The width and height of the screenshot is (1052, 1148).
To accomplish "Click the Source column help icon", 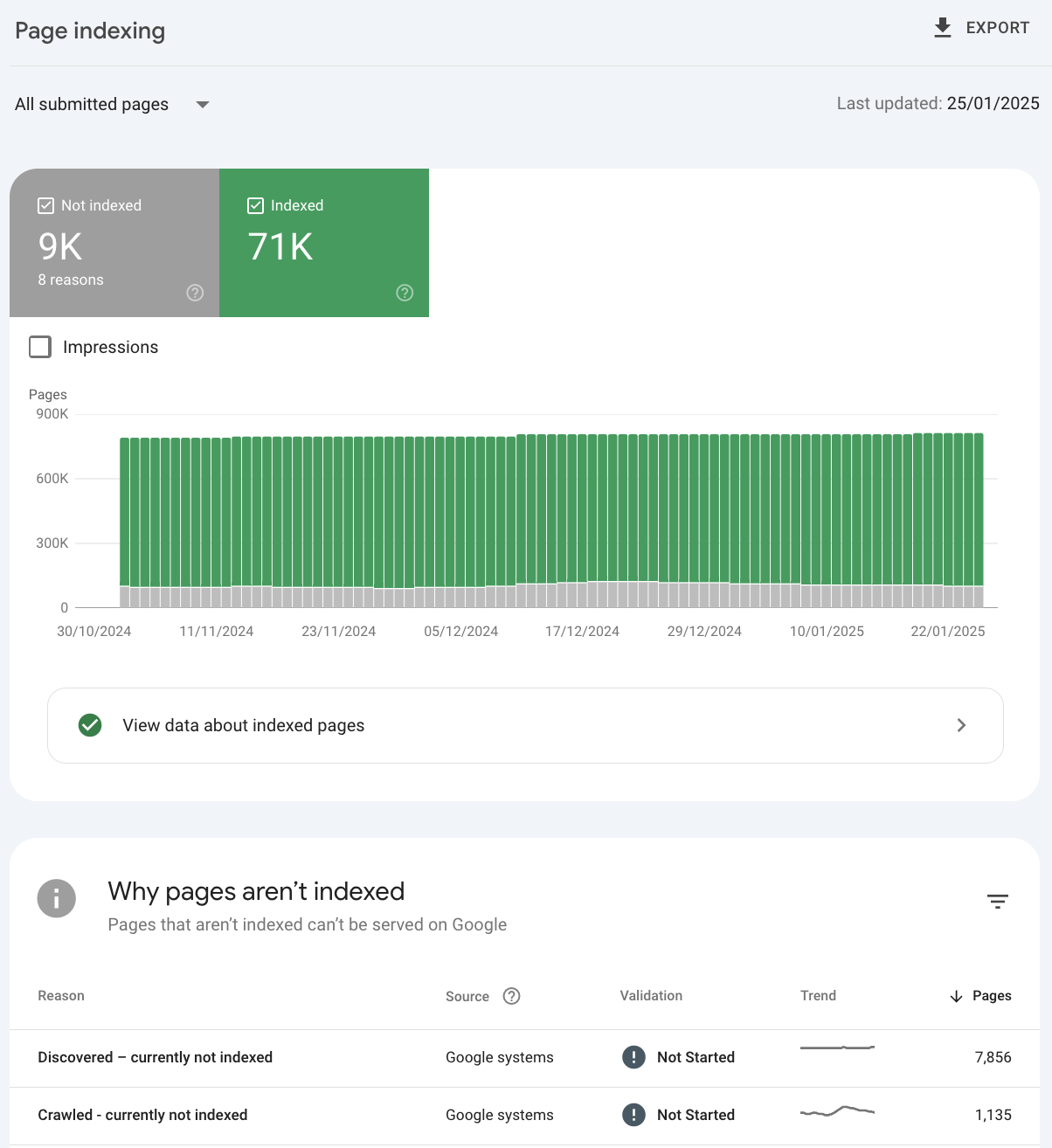I will click(x=512, y=996).
